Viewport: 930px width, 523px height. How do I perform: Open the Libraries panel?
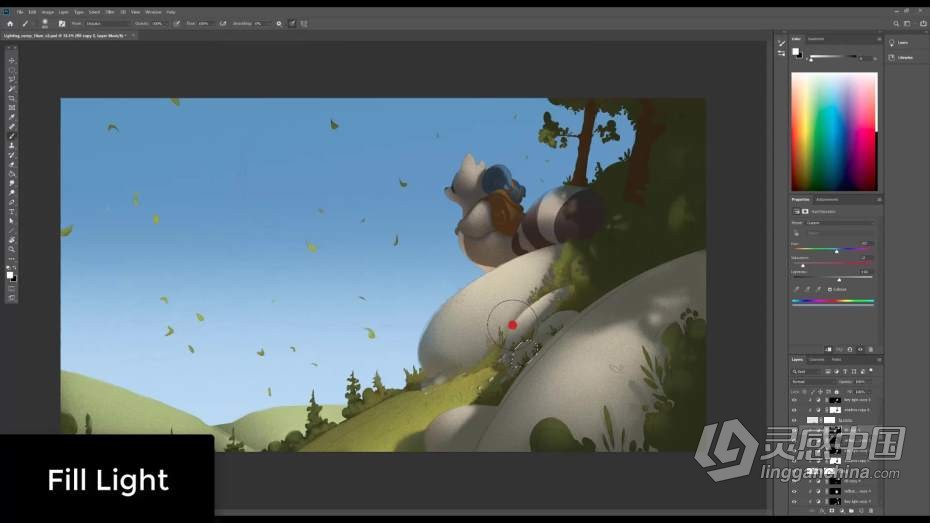click(901, 58)
